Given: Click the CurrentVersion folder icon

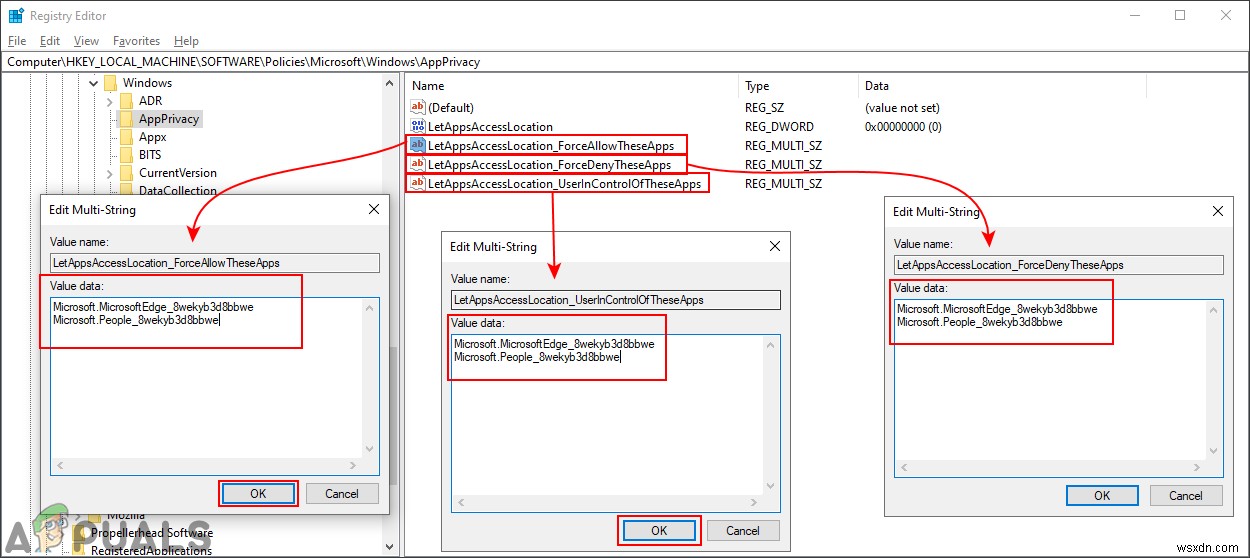Looking at the screenshot, I should click(126, 173).
